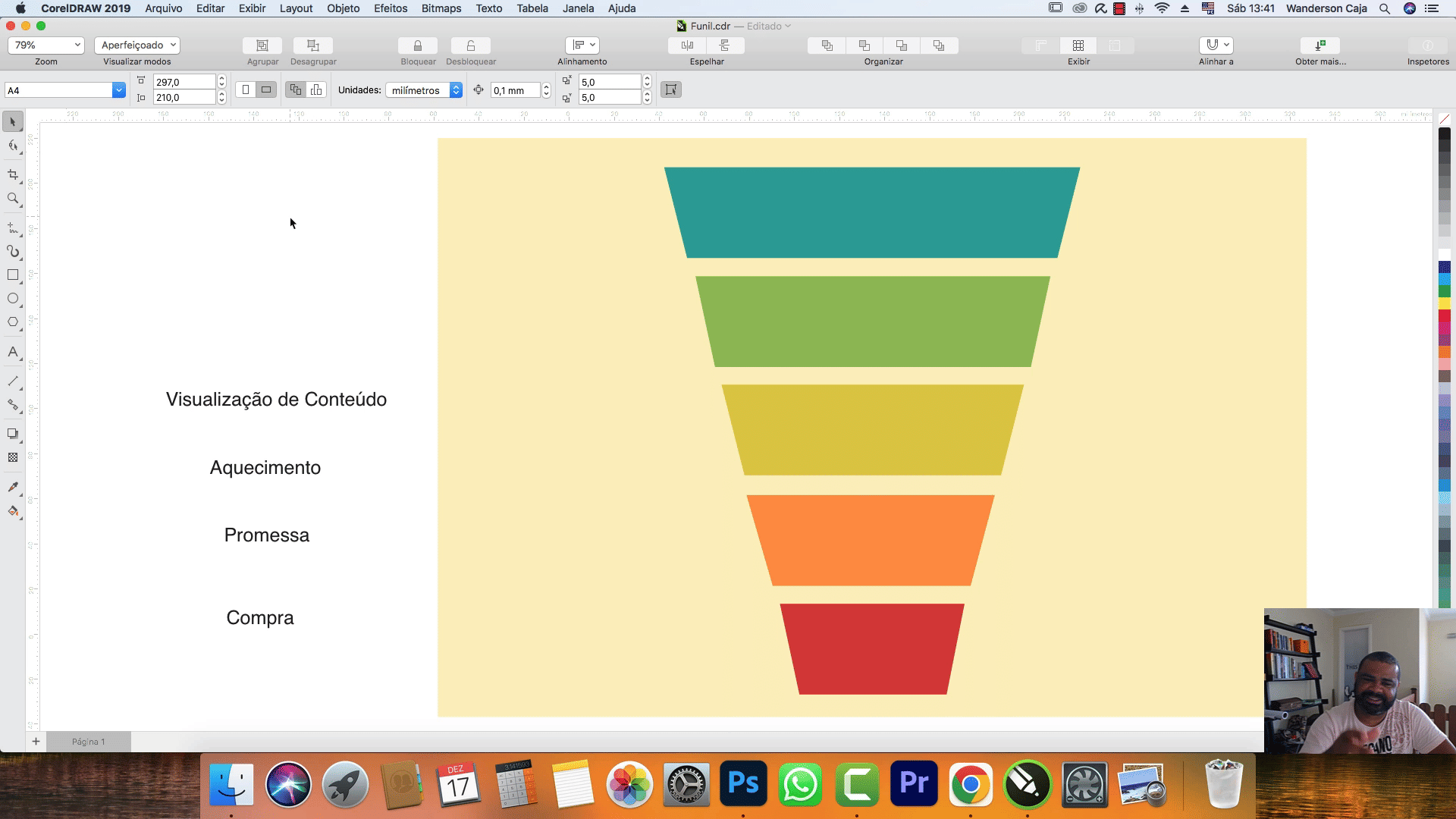Switch page to portrait orientation
The width and height of the screenshot is (1456, 819).
click(x=246, y=89)
